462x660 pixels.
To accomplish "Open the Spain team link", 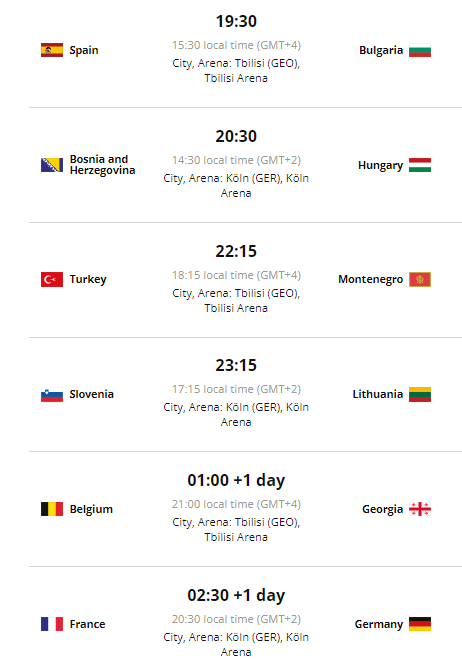I will (x=84, y=50).
